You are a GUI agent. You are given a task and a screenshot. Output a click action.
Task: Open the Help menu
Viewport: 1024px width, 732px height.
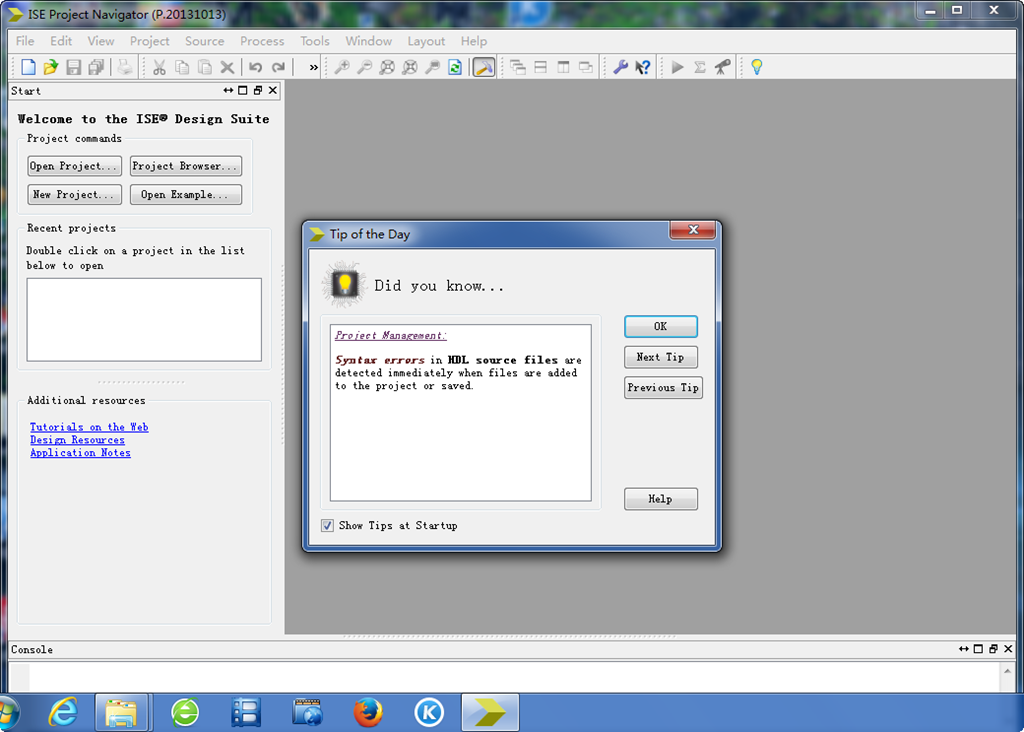point(474,41)
